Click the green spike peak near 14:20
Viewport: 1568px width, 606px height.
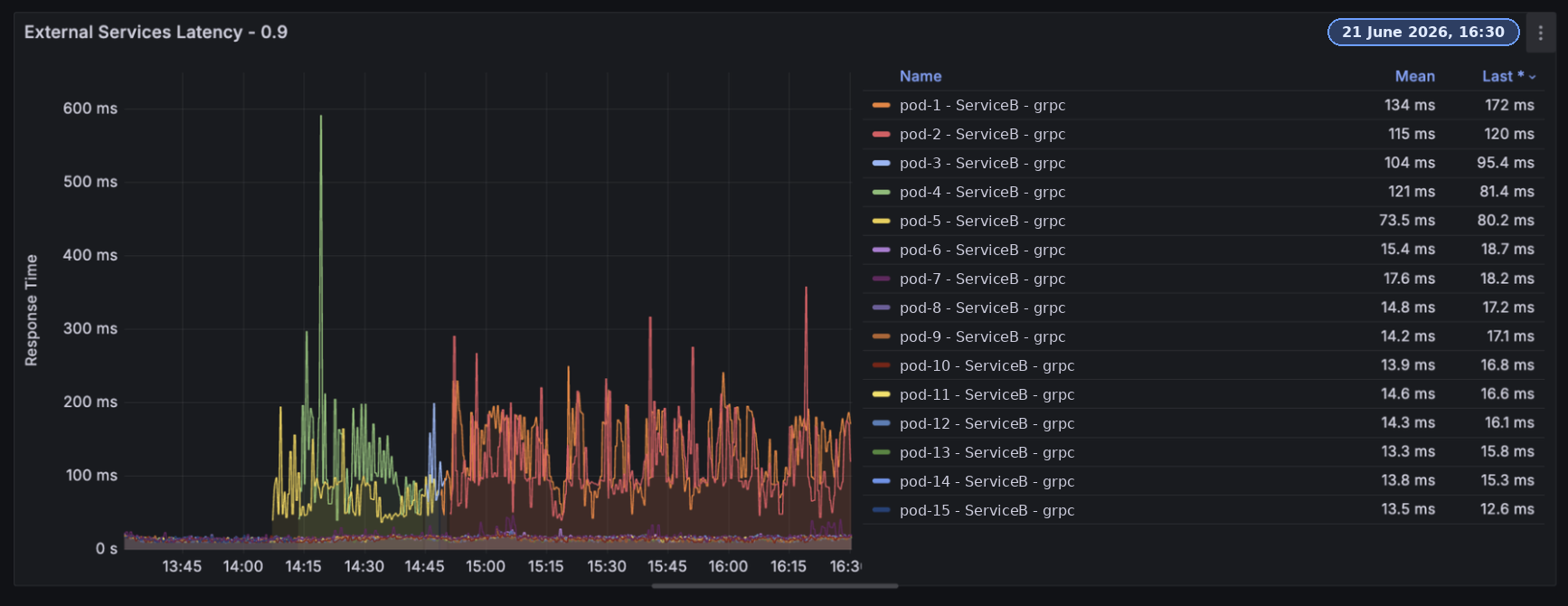point(320,117)
